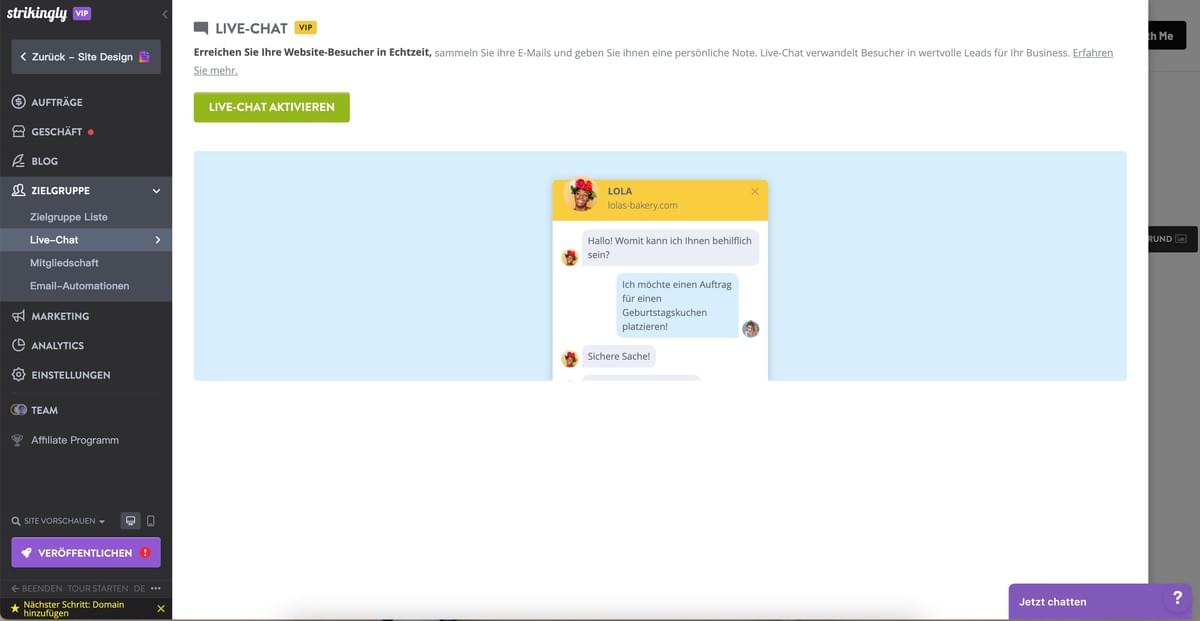The image size is (1200, 621).
Task: Click the Marketing megaphone icon
Action: (x=18, y=316)
